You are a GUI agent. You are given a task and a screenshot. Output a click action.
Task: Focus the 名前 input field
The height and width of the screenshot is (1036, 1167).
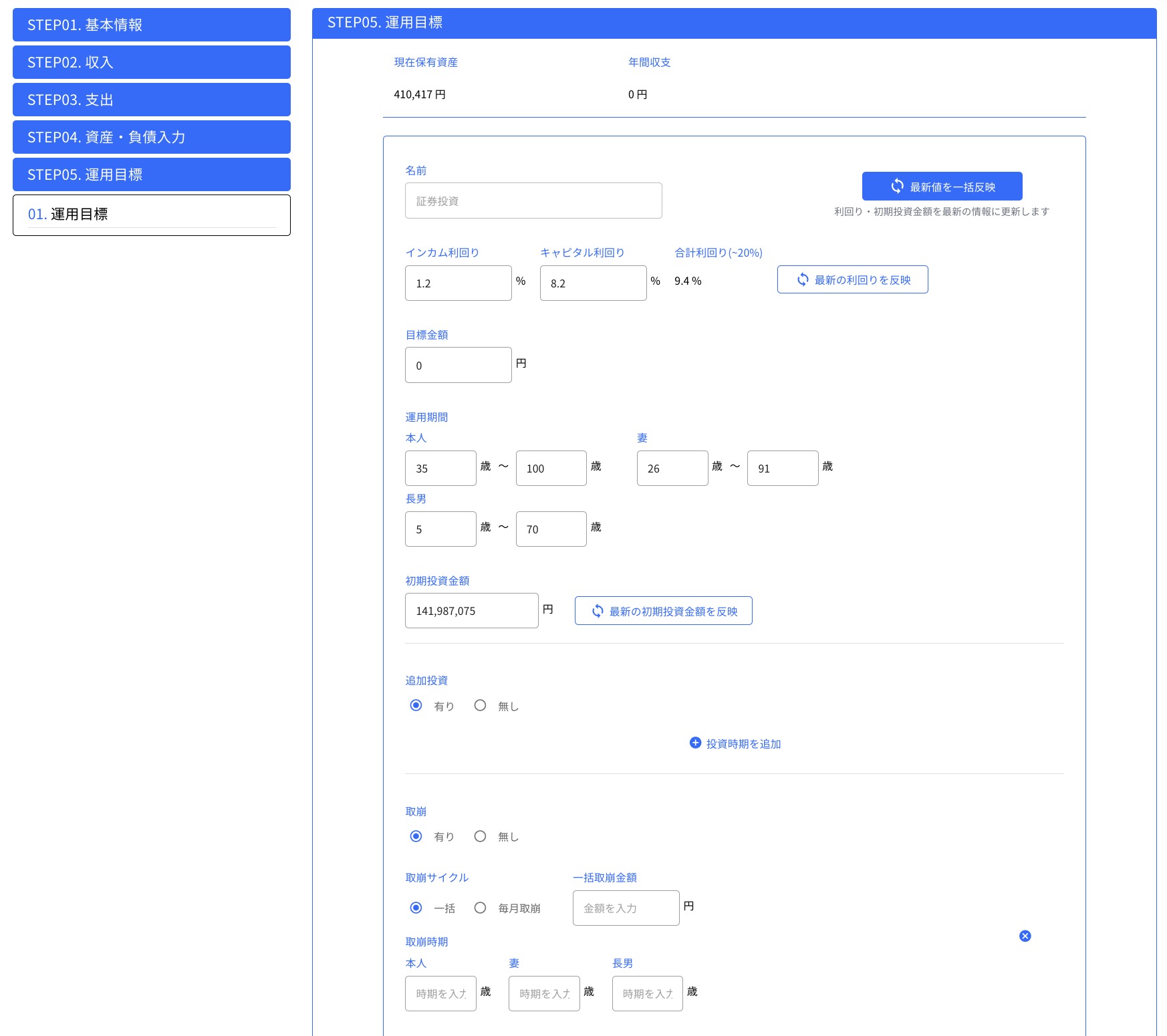click(533, 201)
